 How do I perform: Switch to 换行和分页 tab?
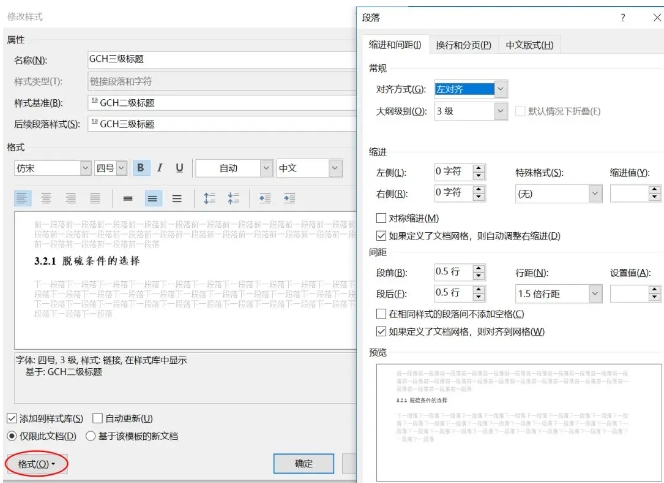pyautogui.click(x=464, y=45)
